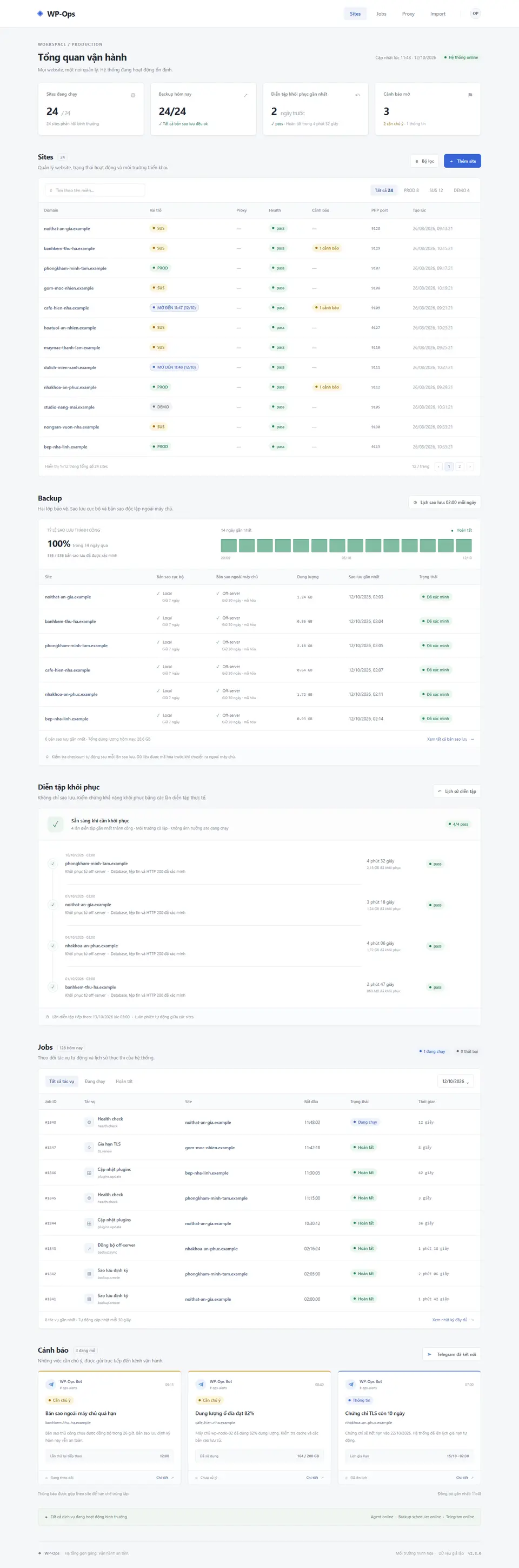Click Xem tất cả bản sao lưu link
This screenshot has width=519, height=1568.
click(x=450, y=739)
